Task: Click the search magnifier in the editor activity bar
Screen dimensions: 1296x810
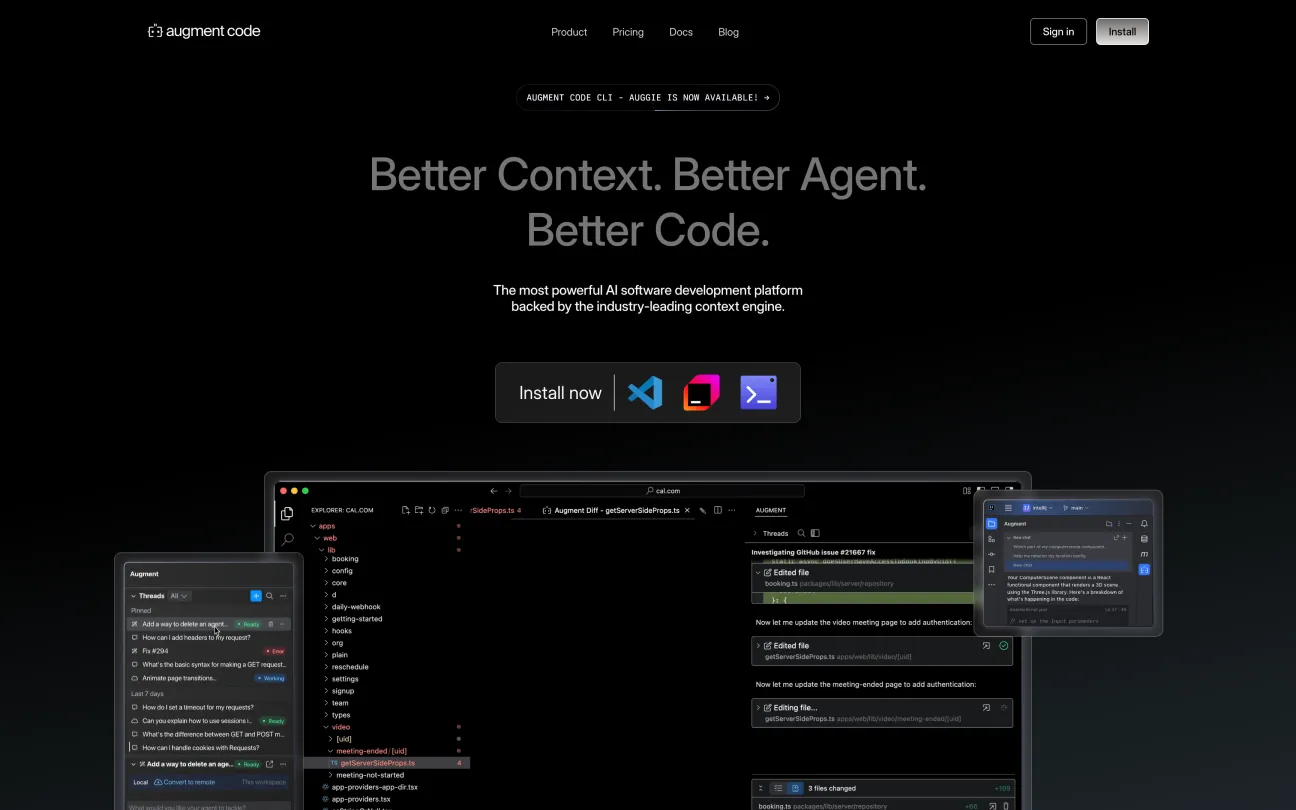Action: (x=288, y=539)
